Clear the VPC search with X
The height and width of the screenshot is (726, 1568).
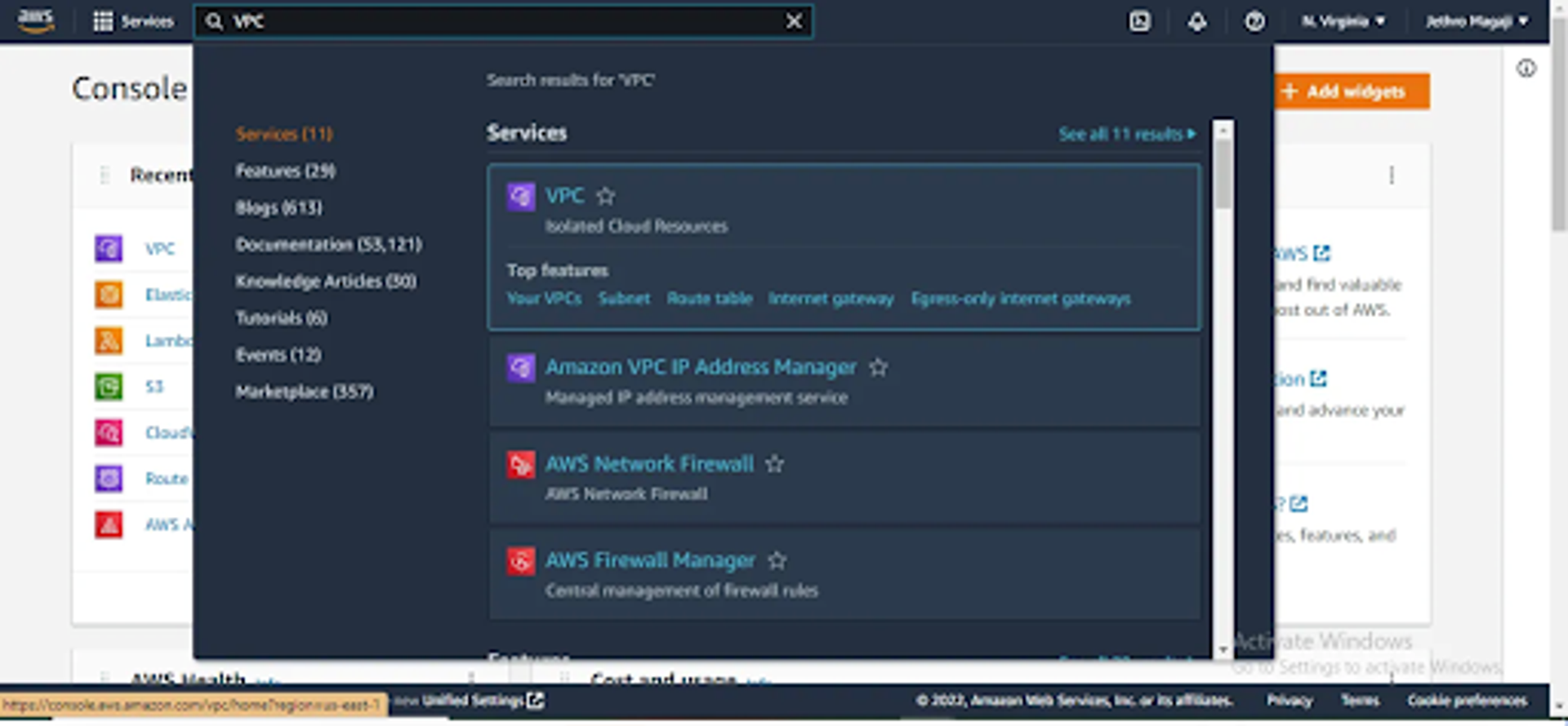click(794, 21)
